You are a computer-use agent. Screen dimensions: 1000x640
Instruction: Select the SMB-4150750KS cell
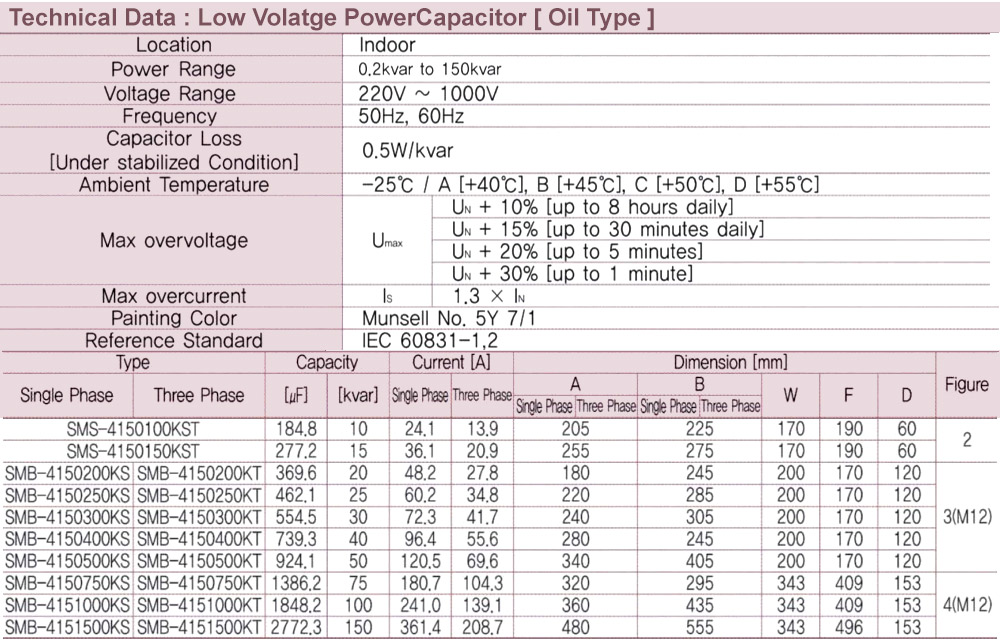coord(67,583)
